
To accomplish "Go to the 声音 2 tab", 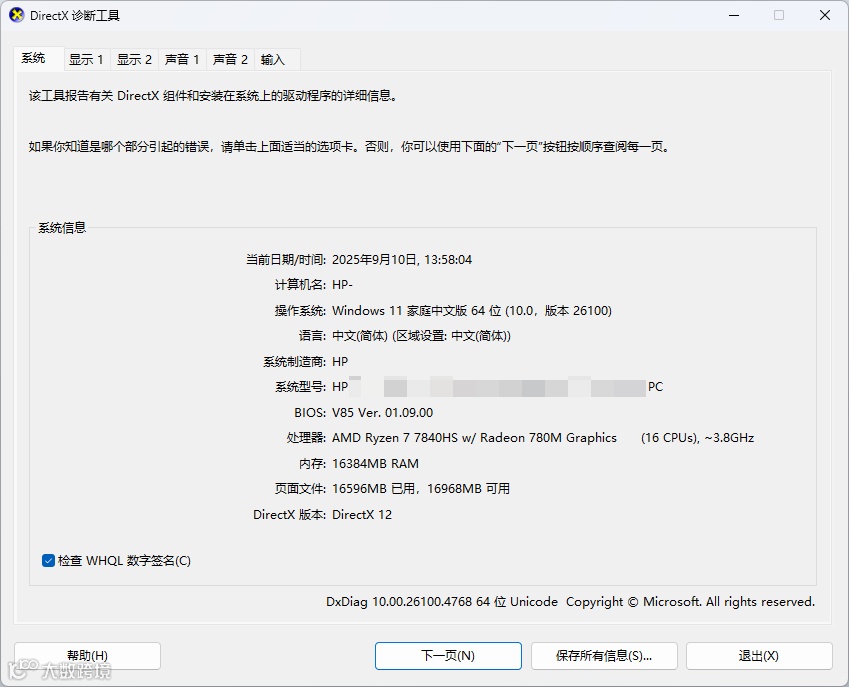I will (x=230, y=59).
